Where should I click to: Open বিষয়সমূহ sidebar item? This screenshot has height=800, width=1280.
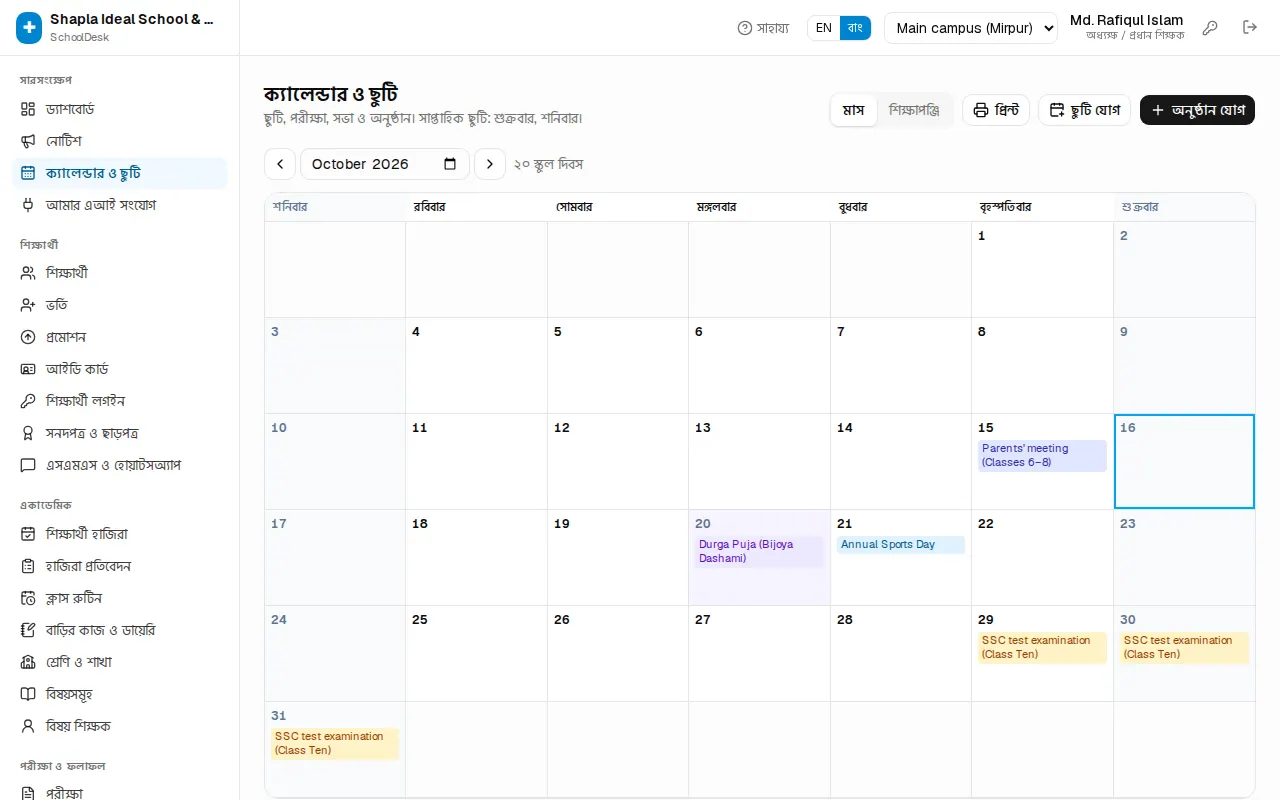click(119, 694)
